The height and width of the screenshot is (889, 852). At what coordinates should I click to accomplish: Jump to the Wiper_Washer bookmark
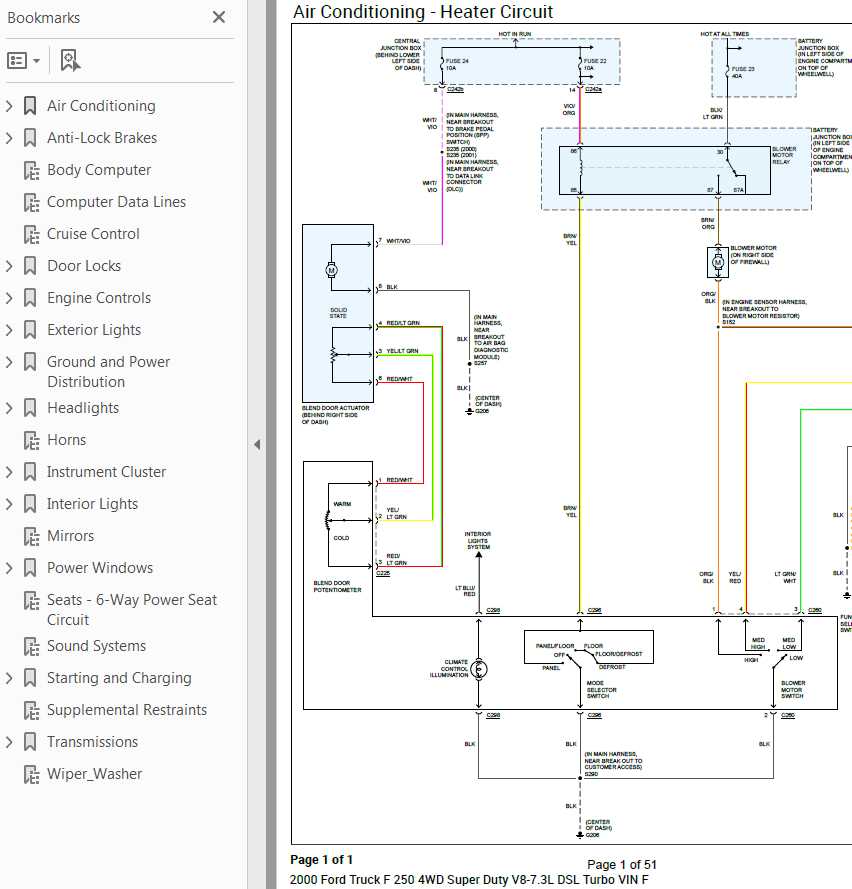[x=94, y=774]
